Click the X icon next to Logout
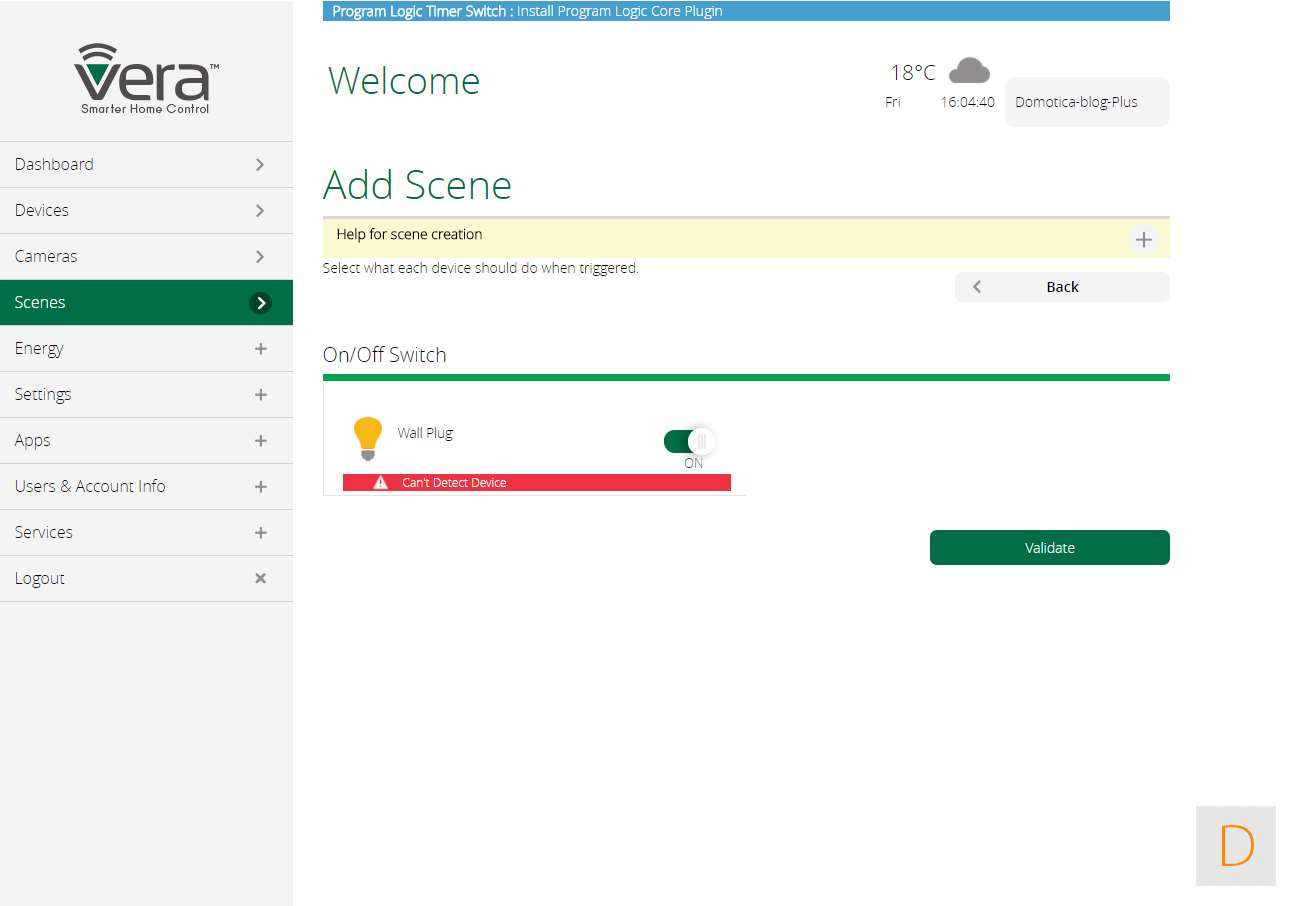The image size is (1296, 906). tap(260, 578)
